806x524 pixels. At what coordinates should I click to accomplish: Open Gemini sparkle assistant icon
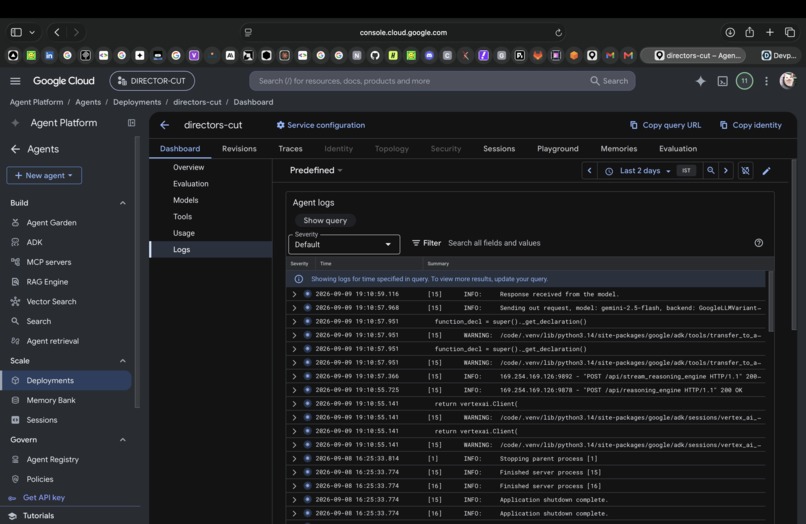point(700,81)
